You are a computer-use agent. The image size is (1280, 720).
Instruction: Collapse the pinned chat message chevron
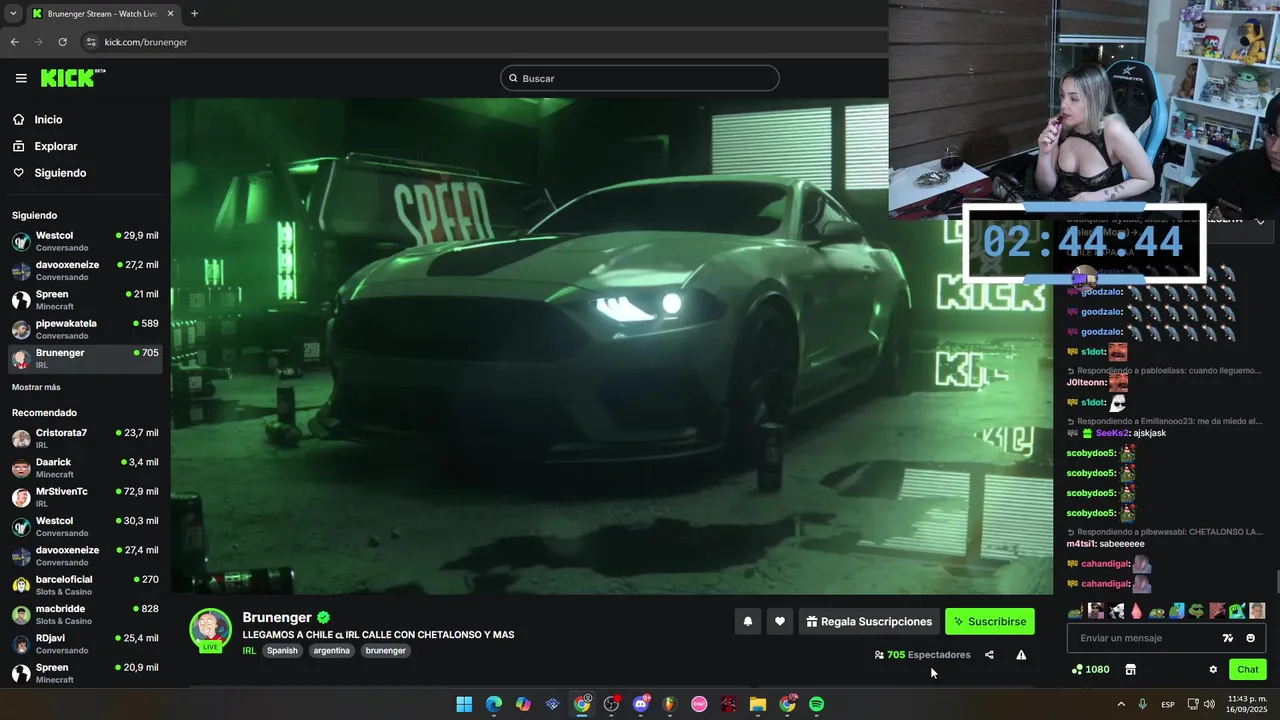click(1260, 222)
